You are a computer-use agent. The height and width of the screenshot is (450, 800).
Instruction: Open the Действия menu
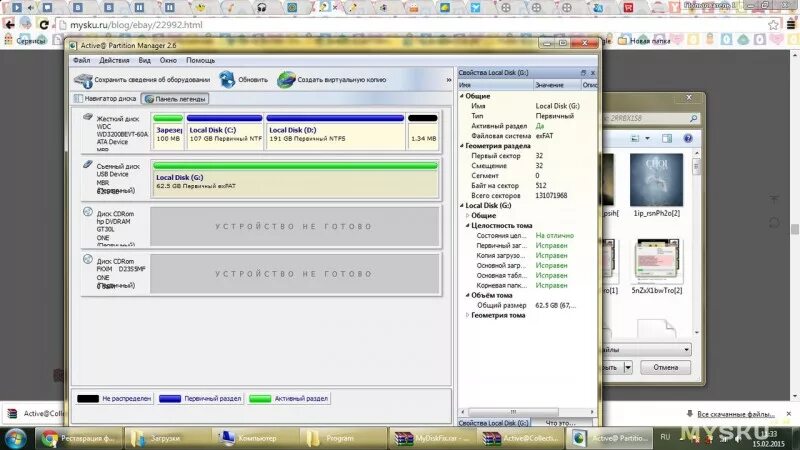point(114,60)
